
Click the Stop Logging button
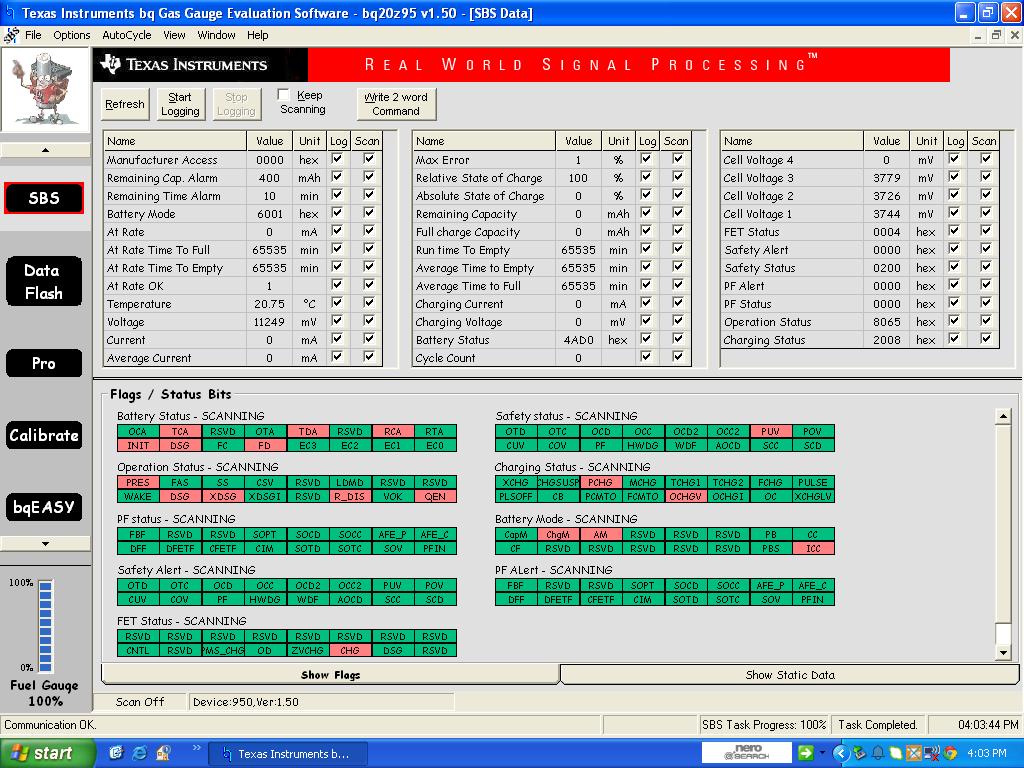click(236, 104)
